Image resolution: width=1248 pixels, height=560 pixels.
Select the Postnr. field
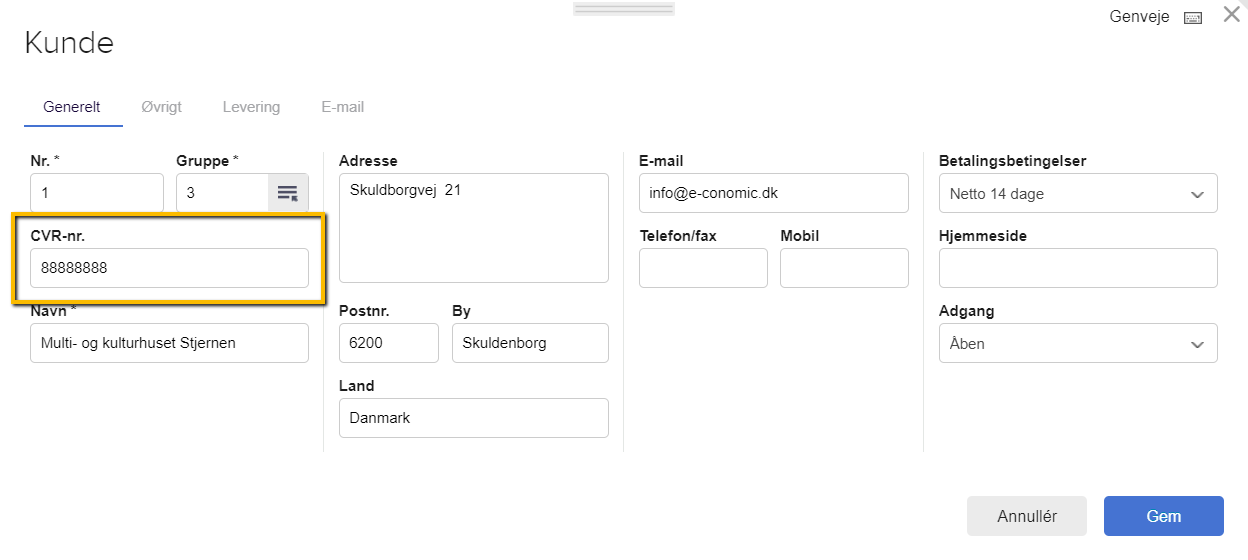point(388,343)
